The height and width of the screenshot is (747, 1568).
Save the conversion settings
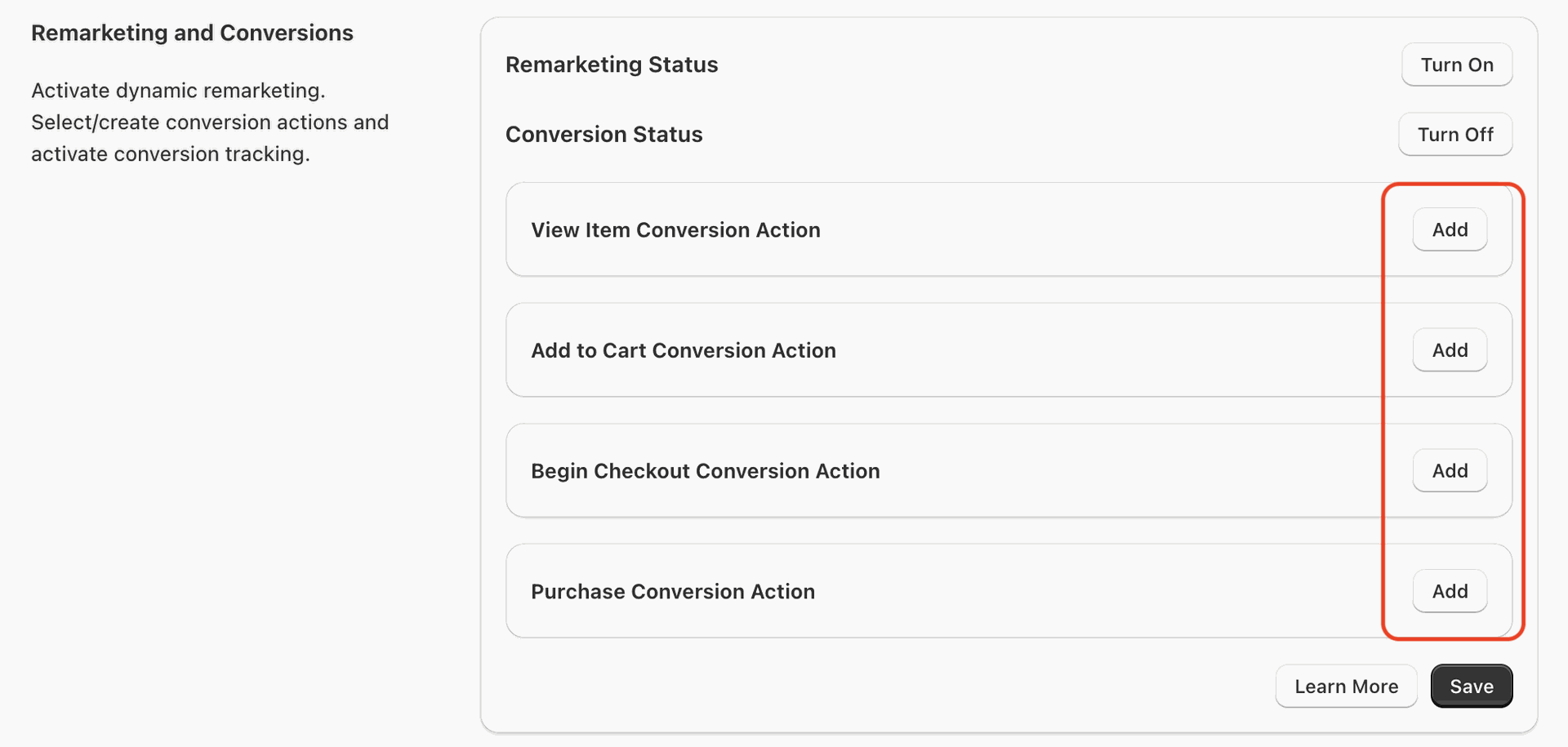tap(1471, 687)
